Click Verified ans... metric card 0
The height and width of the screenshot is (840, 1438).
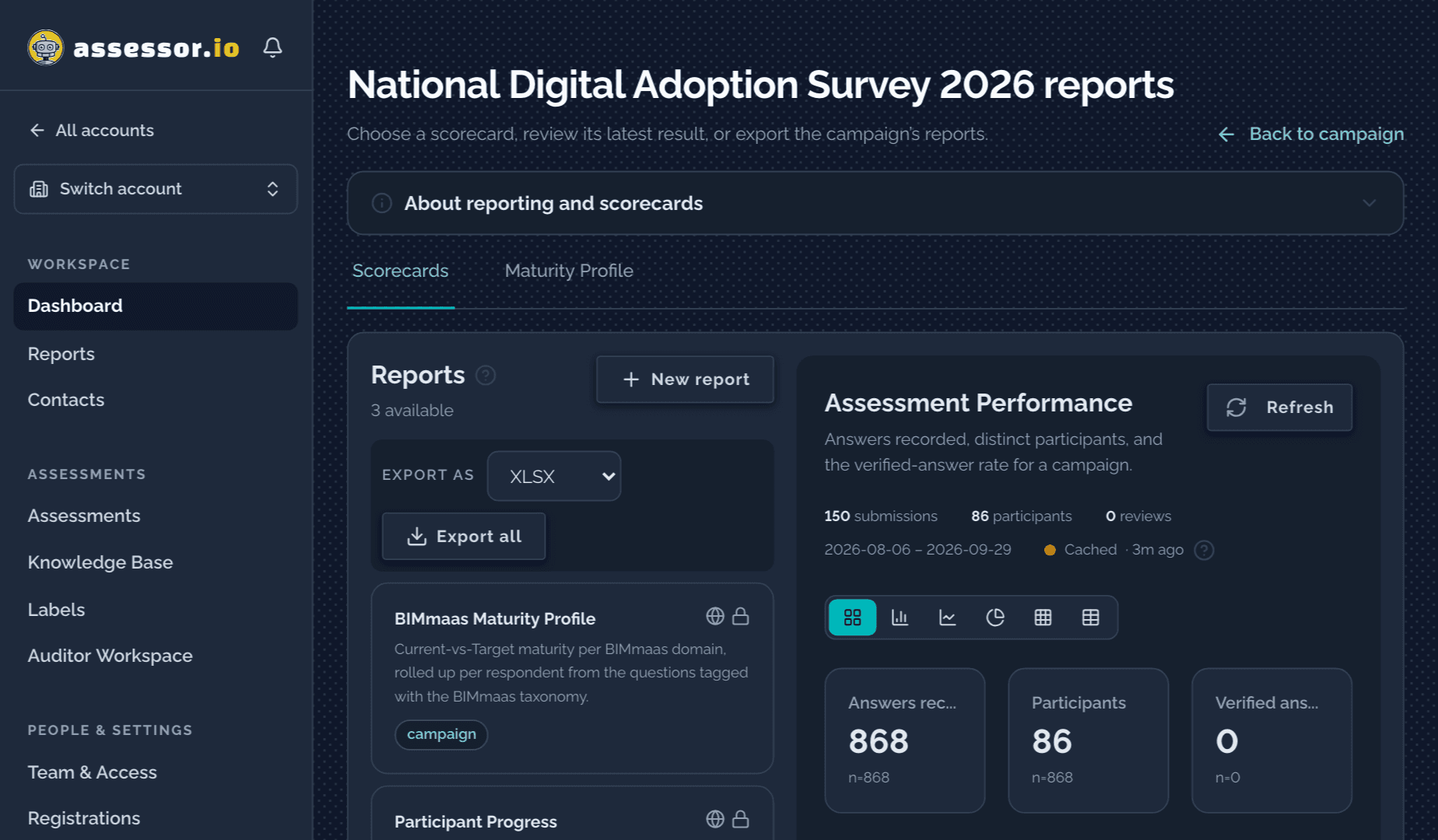point(1272,740)
